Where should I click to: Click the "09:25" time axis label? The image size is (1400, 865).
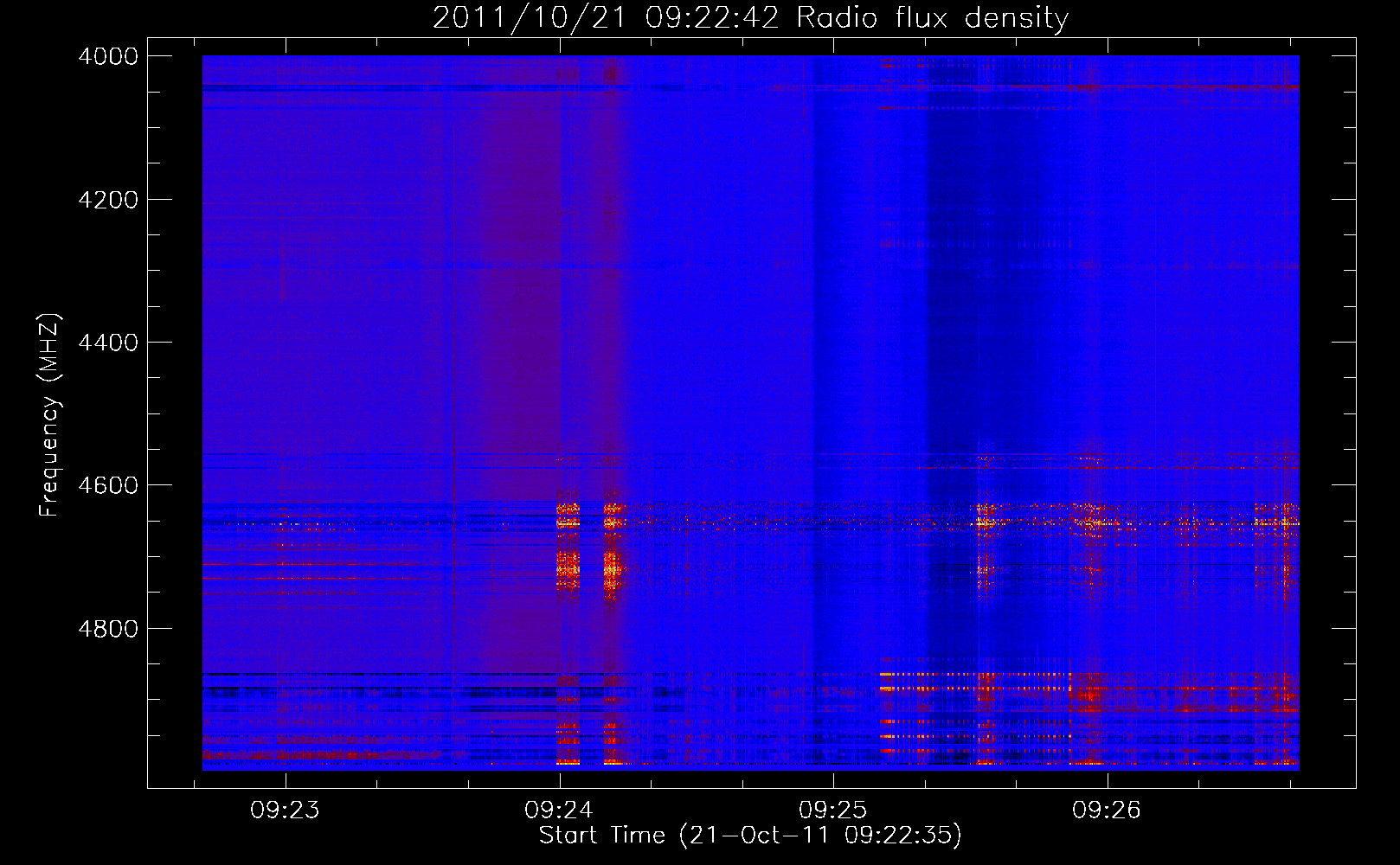click(x=833, y=811)
